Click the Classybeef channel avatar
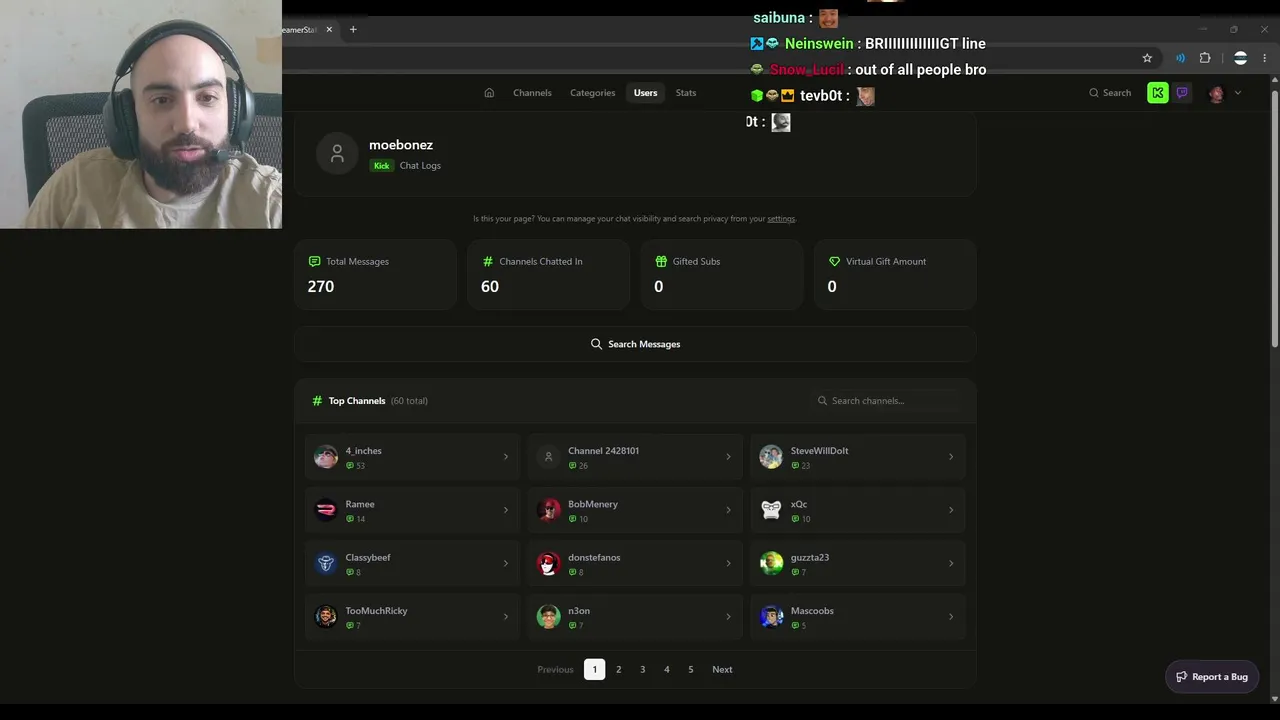 click(x=326, y=563)
